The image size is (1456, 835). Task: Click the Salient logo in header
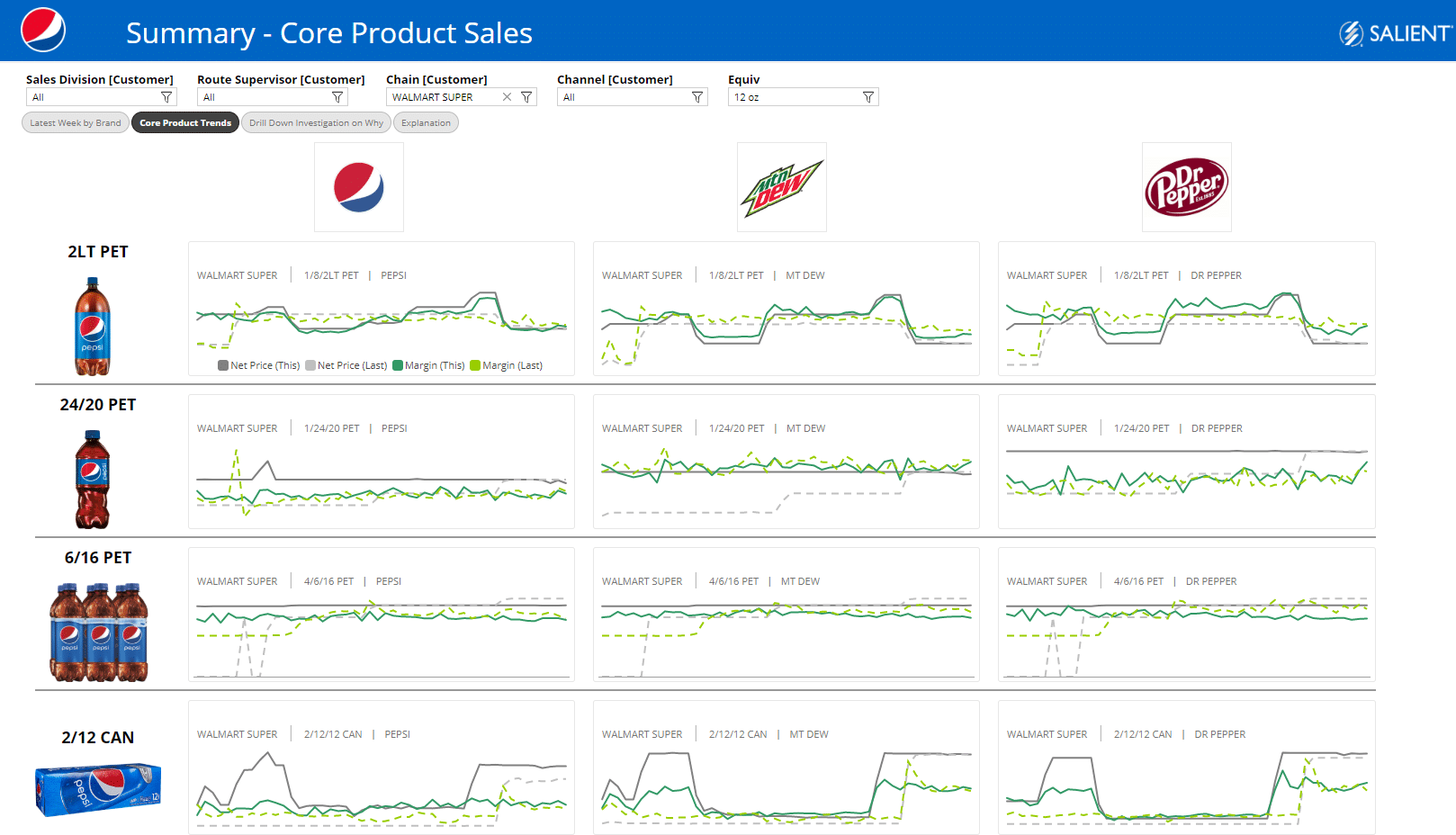point(1395,33)
